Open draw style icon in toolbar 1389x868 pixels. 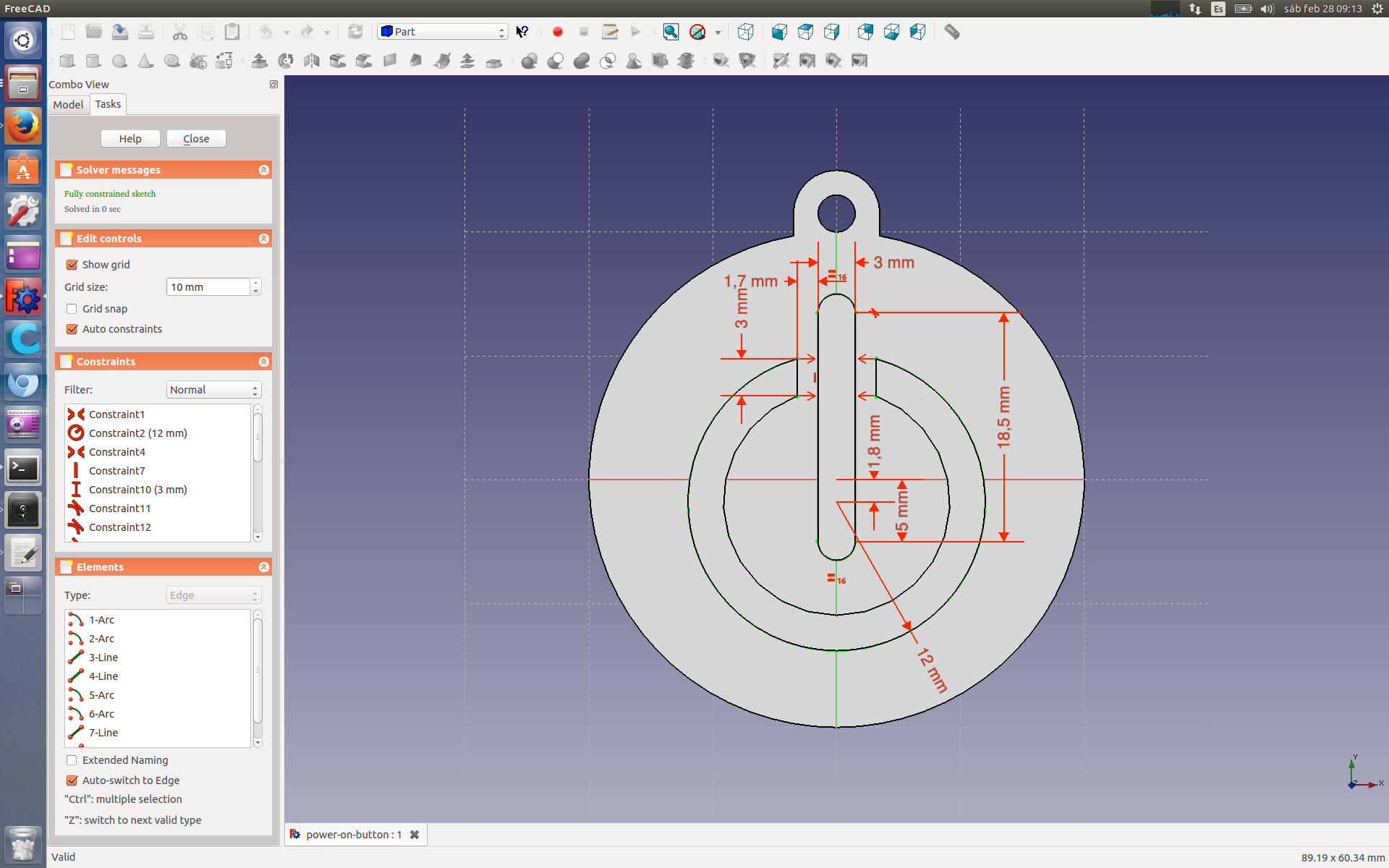698,32
